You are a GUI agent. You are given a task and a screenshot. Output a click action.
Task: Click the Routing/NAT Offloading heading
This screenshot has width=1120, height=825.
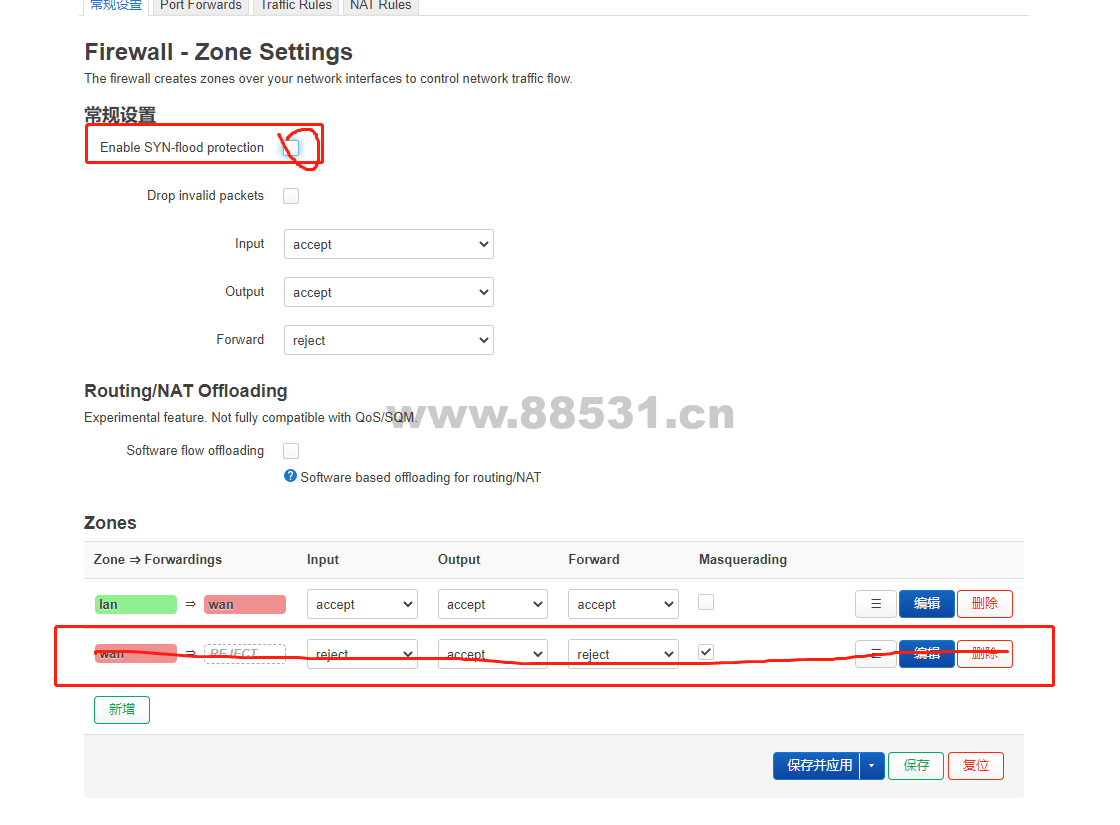tap(186, 391)
